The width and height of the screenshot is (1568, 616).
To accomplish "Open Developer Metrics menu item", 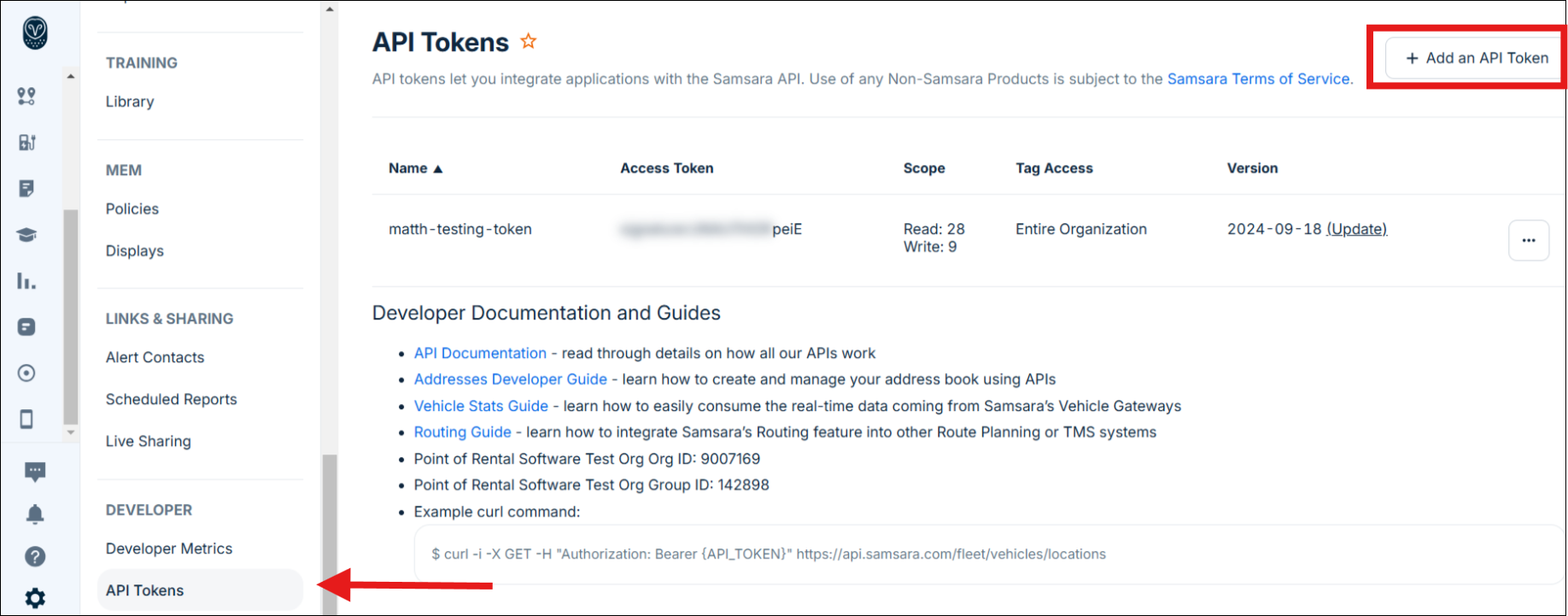I will coord(169,549).
